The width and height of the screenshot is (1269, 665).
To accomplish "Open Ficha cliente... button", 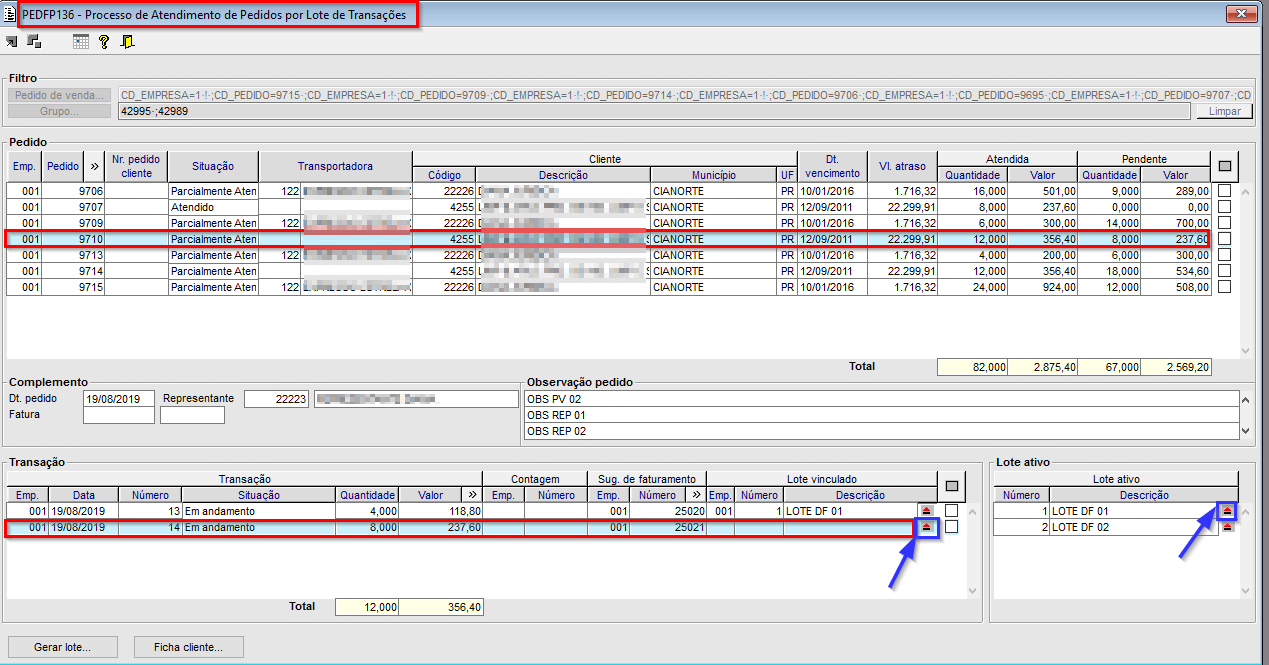I will [x=188, y=647].
